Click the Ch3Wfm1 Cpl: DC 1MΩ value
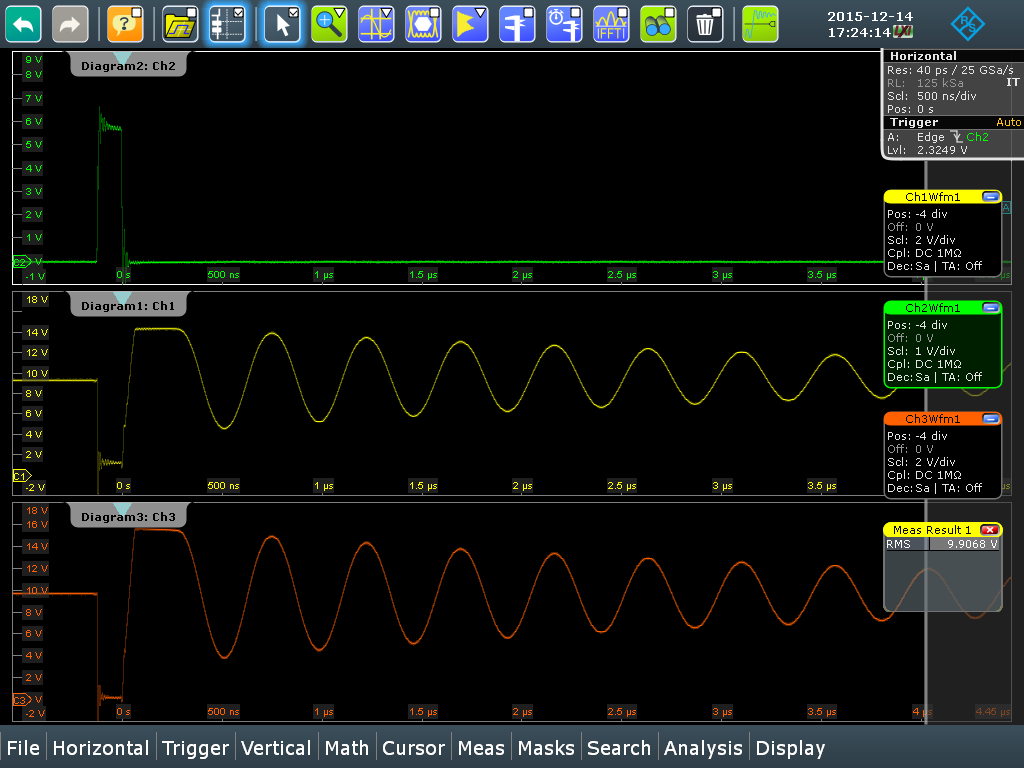This screenshot has height=768, width=1024. click(x=938, y=475)
